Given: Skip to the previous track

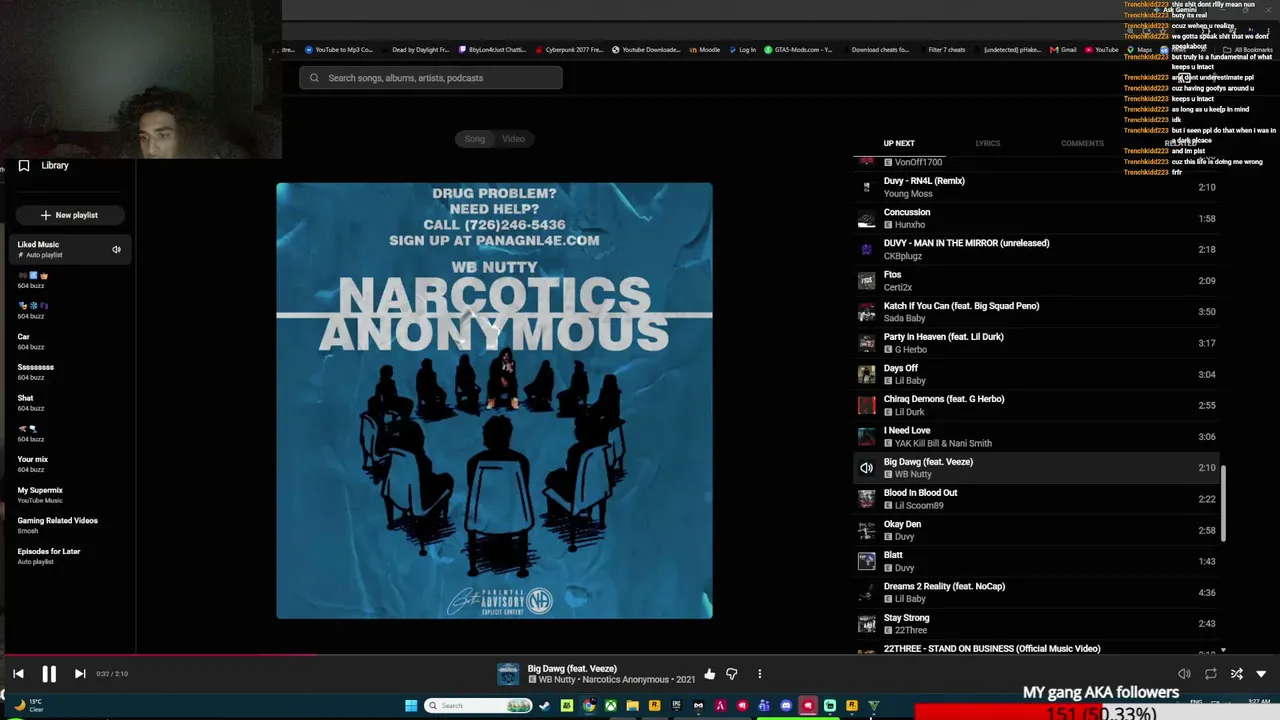Looking at the screenshot, I should click(x=18, y=674).
